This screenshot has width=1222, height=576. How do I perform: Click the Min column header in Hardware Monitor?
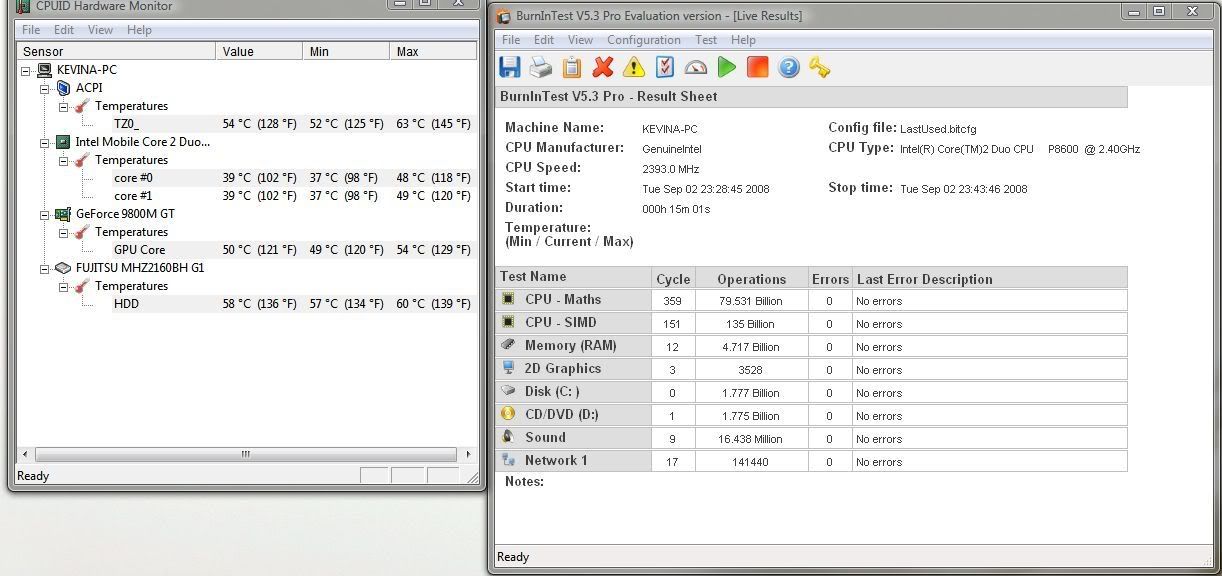pyautogui.click(x=347, y=51)
